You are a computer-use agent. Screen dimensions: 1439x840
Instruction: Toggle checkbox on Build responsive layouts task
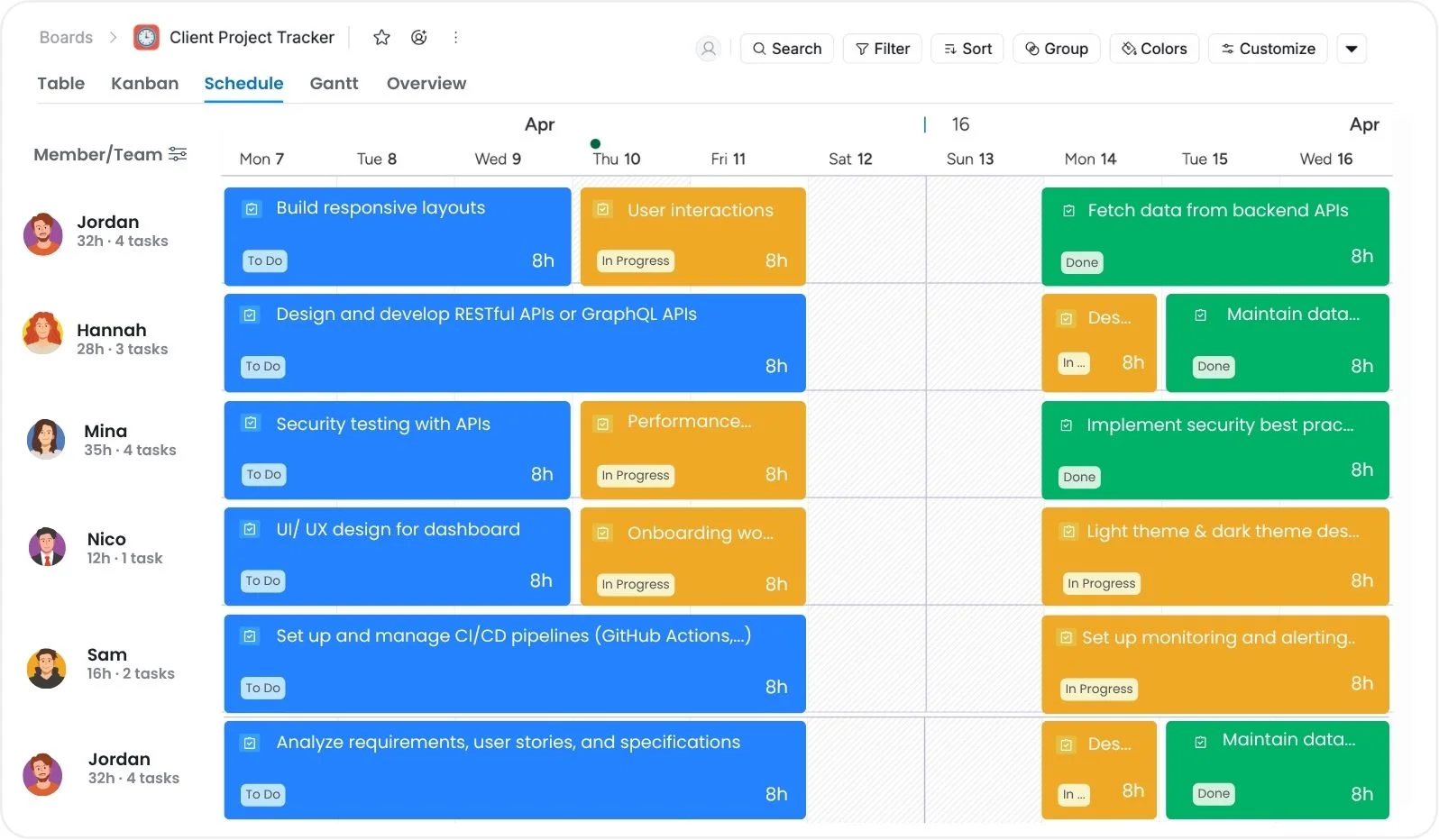(252, 209)
